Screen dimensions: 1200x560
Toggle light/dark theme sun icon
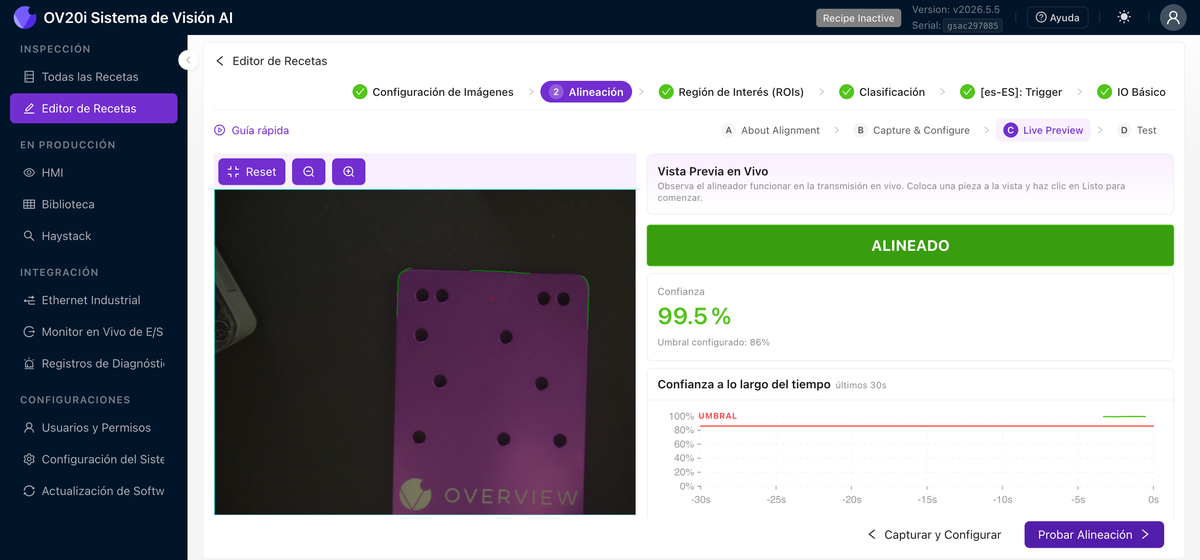pos(1125,17)
